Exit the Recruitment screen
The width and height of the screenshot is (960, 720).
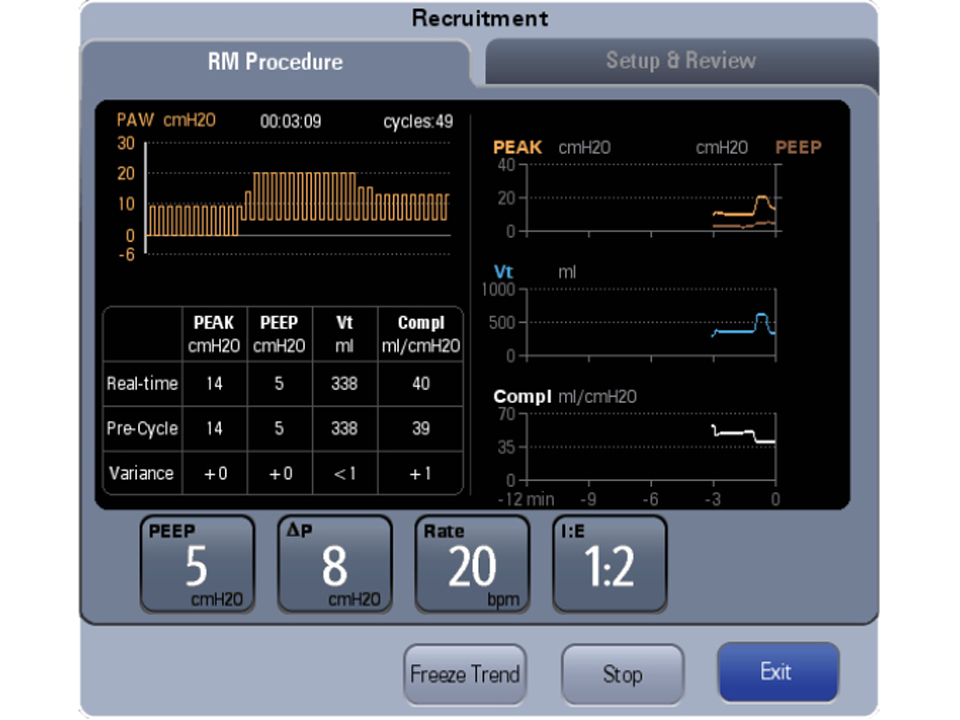click(x=778, y=672)
